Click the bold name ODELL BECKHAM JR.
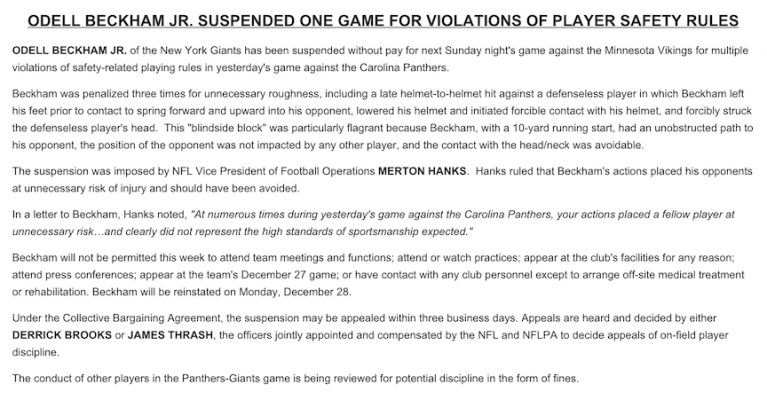767x400 pixels. coord(69,50)
